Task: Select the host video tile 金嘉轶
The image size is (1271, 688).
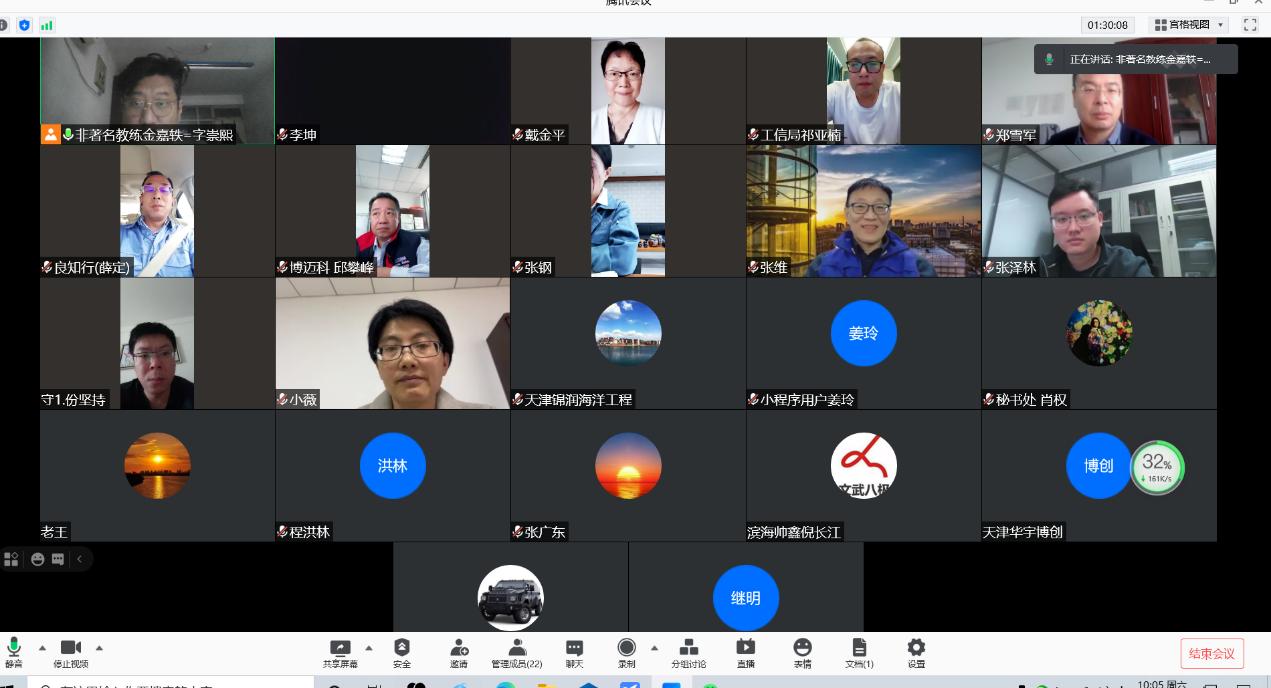Action: coord(157,91)
